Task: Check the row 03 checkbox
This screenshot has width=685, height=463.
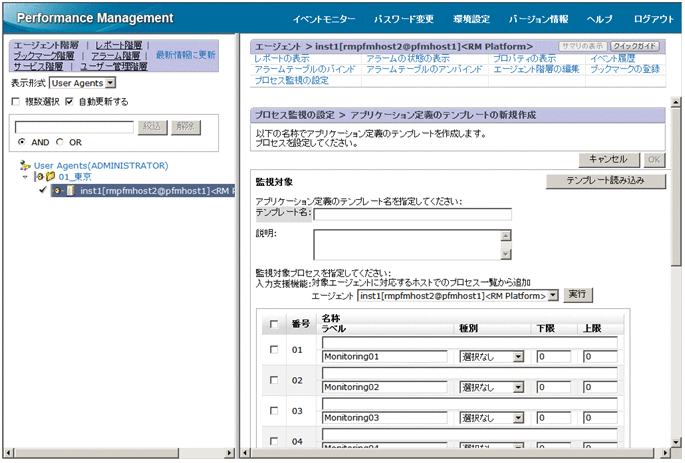Action: (274, 411)
